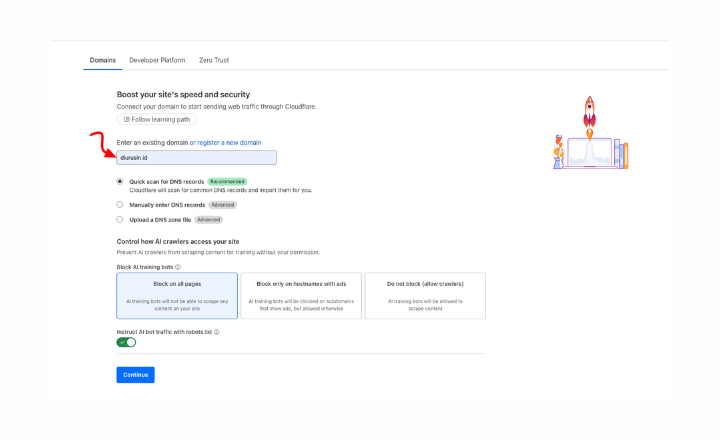Screen dimensions: 720x440
Task: Click the Continue button
Action: click(135, 375)
